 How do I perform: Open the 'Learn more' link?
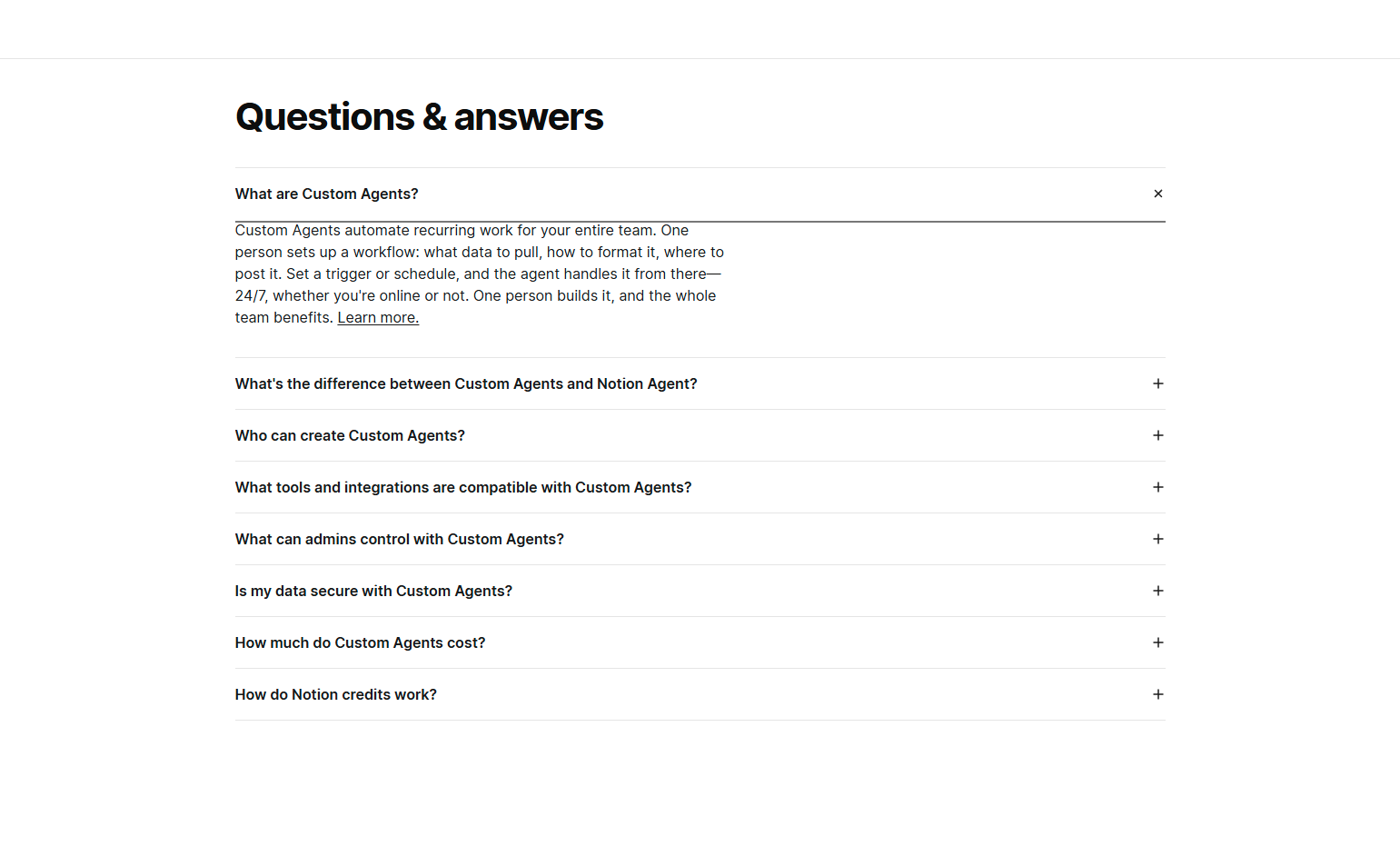click(x=377, y=317)
